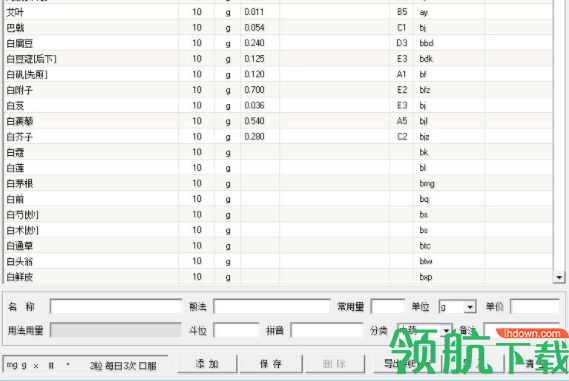This screenshot has height=381, width=569.
Task: Select the 白扁豆 row
Action: pos(278,43)
